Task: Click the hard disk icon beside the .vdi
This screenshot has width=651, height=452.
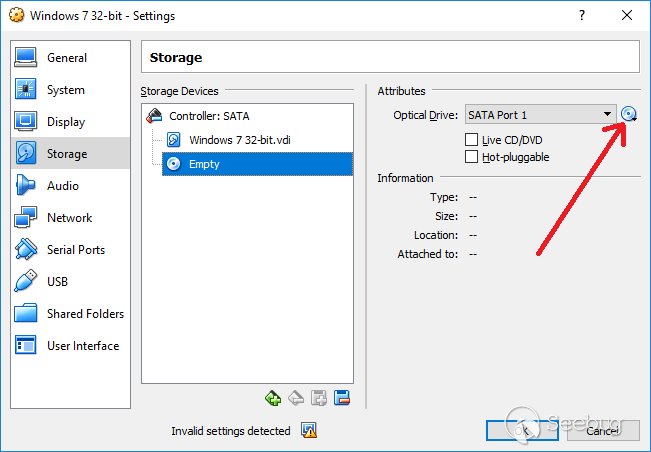Action: (x=174, y=140)
